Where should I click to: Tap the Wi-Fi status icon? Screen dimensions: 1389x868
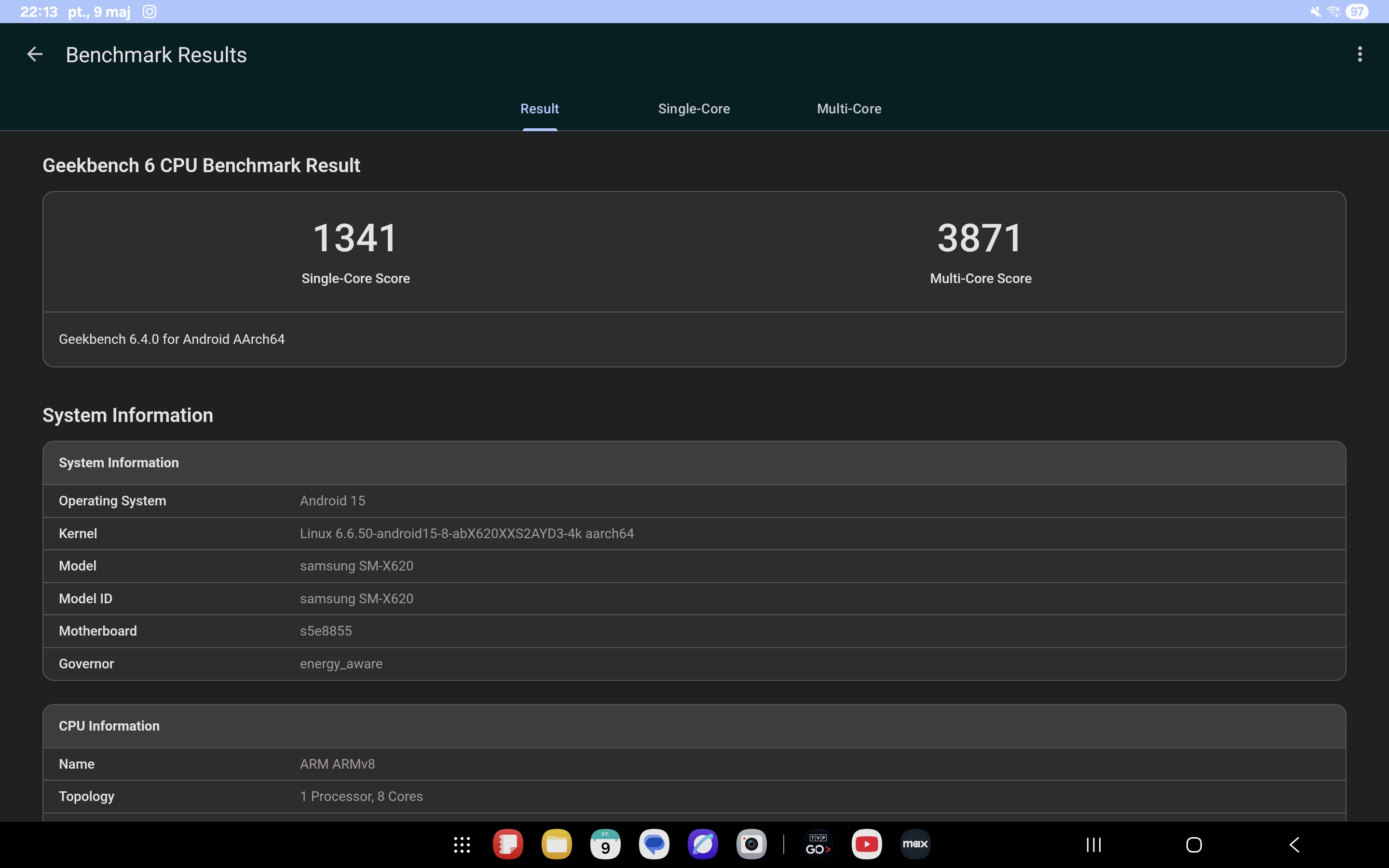point(1334,12)
